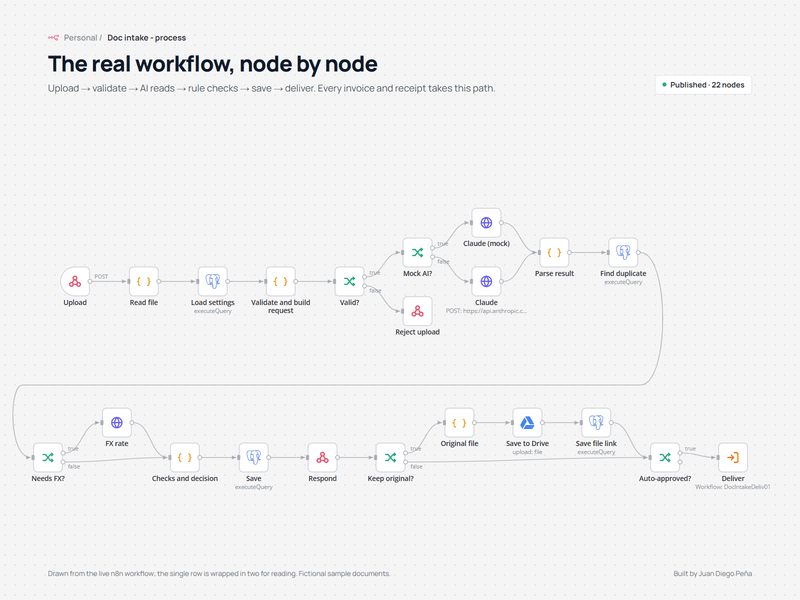The height and width of the screenshot is (600, 800).
Task: Open the Read file code node
Action: click(144, 282)
